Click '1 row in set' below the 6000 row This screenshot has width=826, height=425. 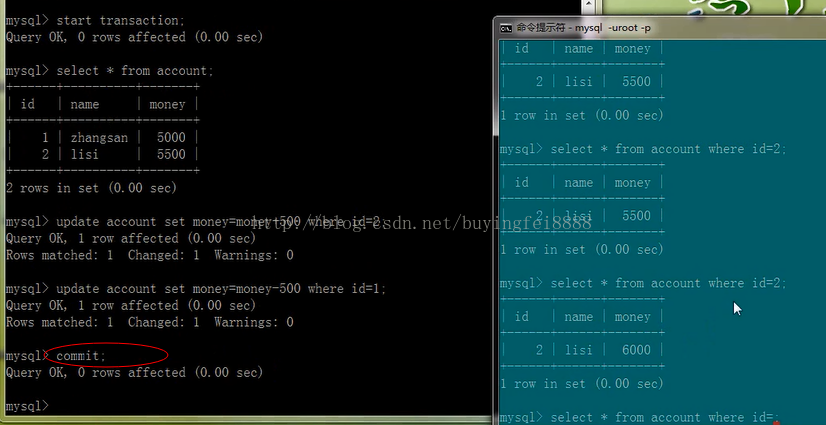tap(581, 384)
